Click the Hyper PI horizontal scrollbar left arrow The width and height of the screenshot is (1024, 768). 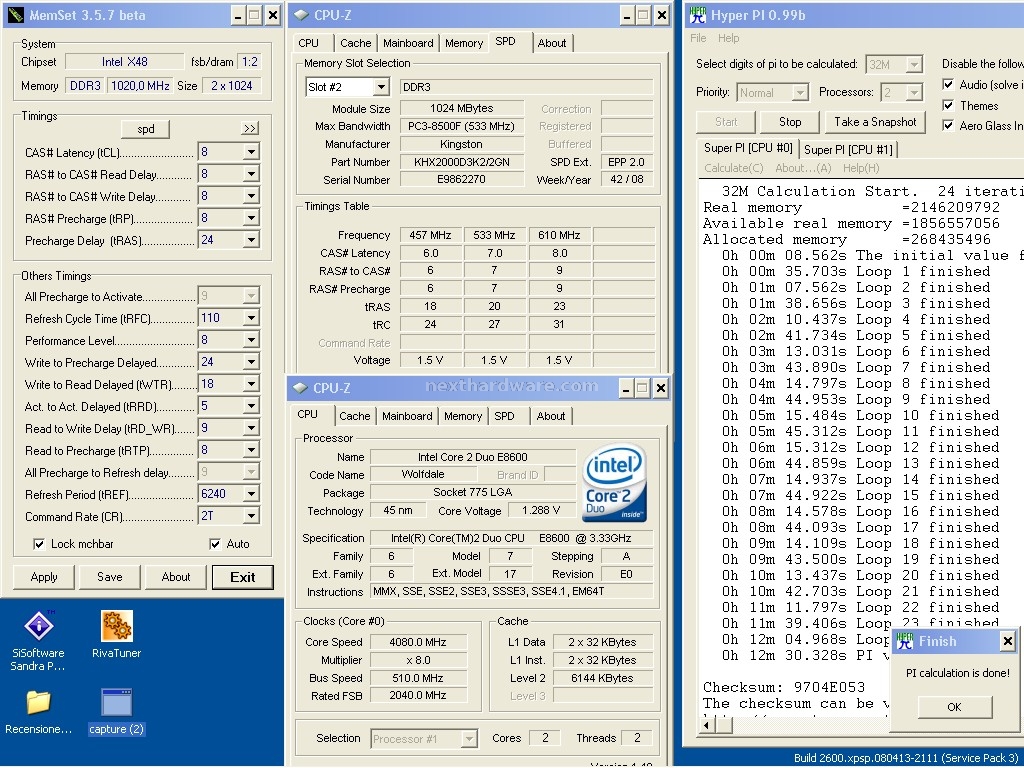[707, 724]
